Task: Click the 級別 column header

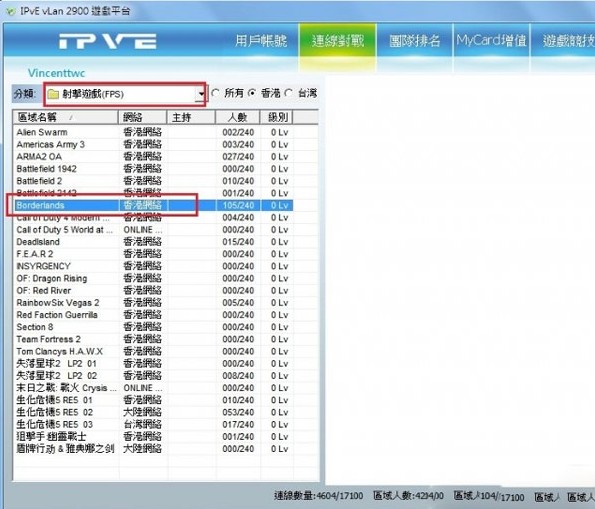Action: coord(277,117)
